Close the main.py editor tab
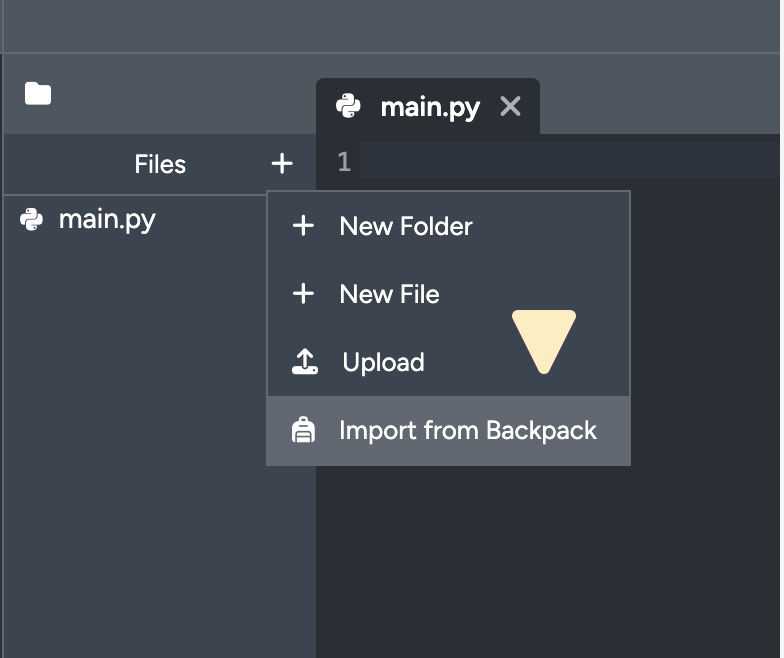 click(510, 107)
